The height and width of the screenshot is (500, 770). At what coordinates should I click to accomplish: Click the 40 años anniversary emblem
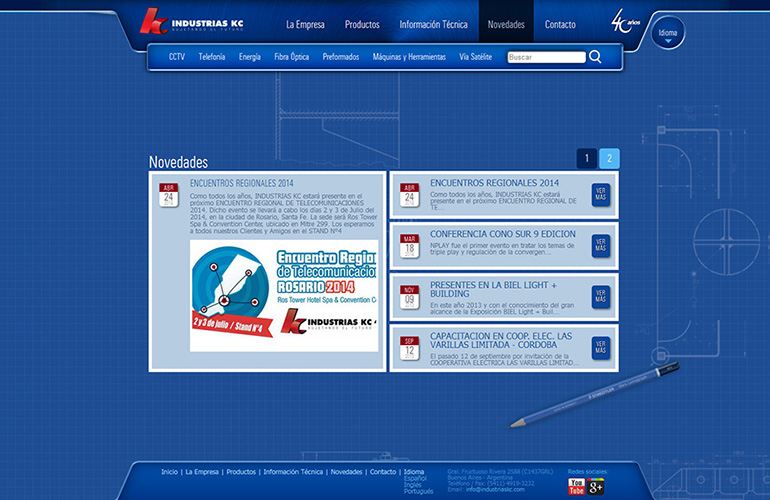point(625,21)
